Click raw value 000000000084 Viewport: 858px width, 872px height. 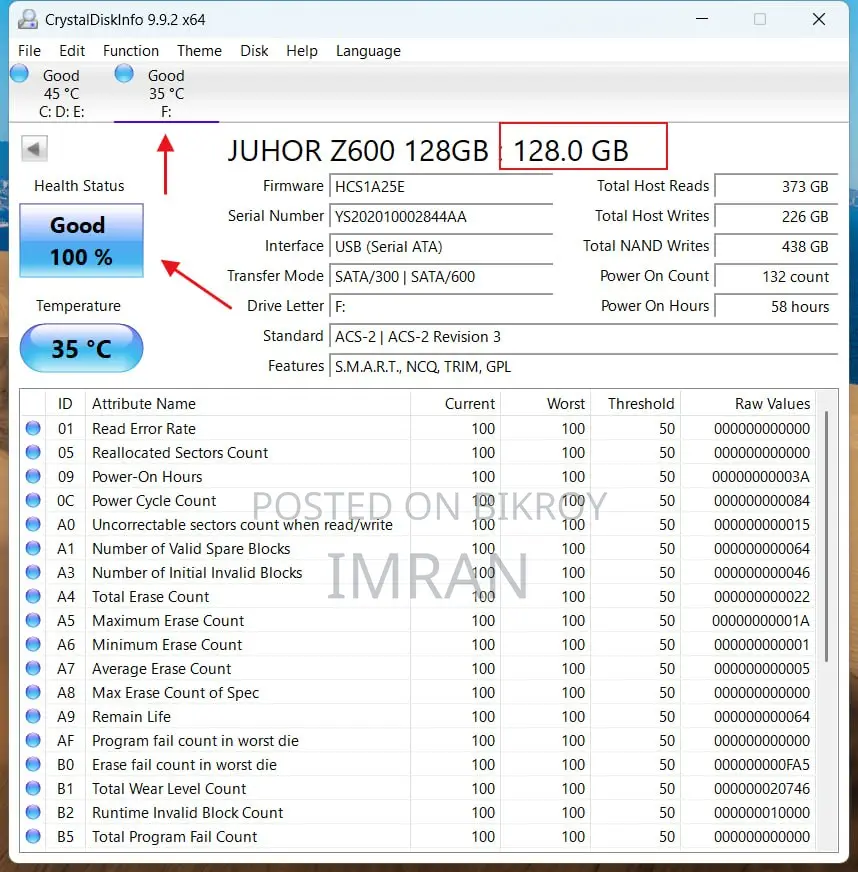coord(762,501)
